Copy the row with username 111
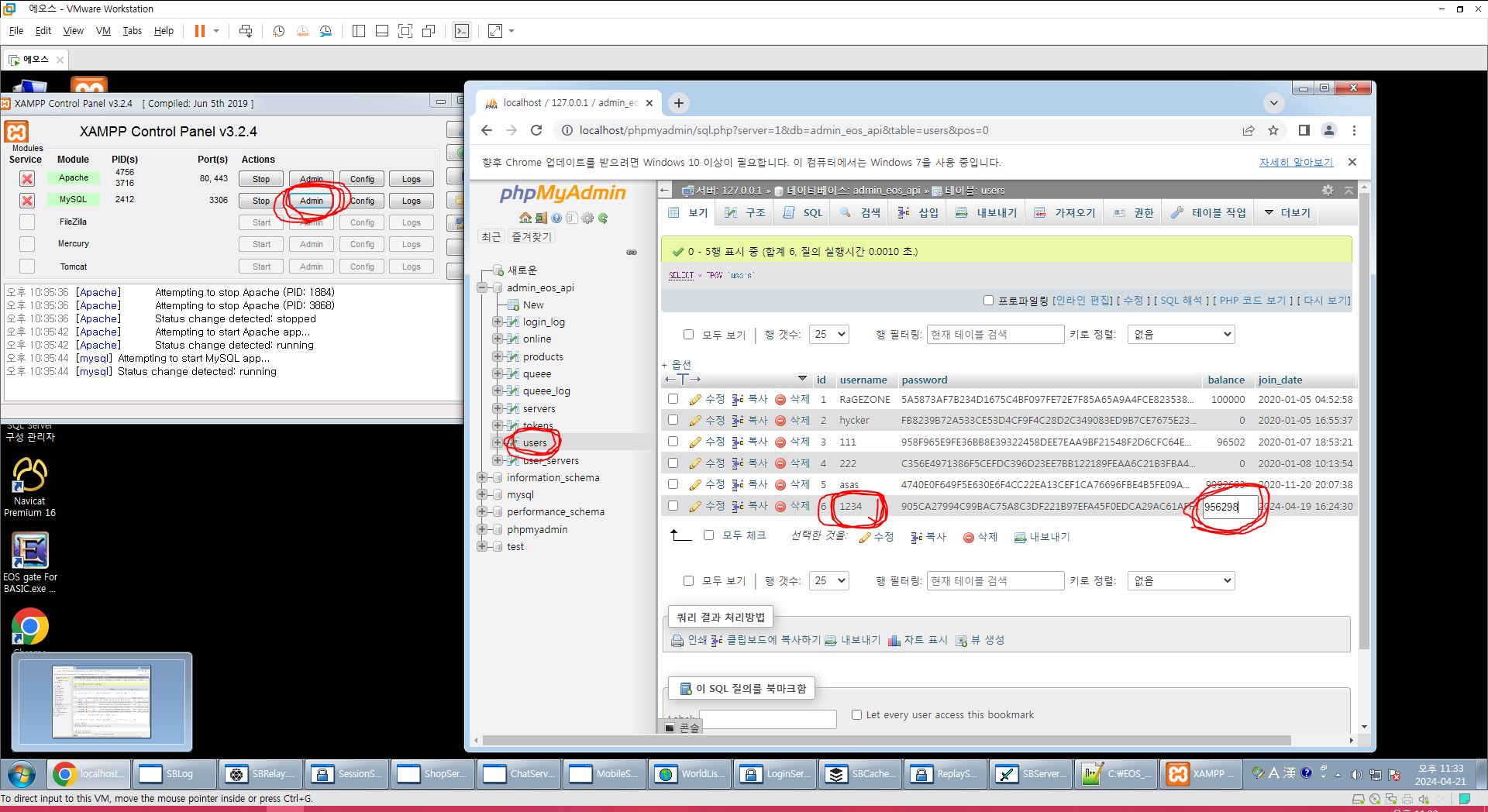 pyautogui.click(x=749, y=442)
